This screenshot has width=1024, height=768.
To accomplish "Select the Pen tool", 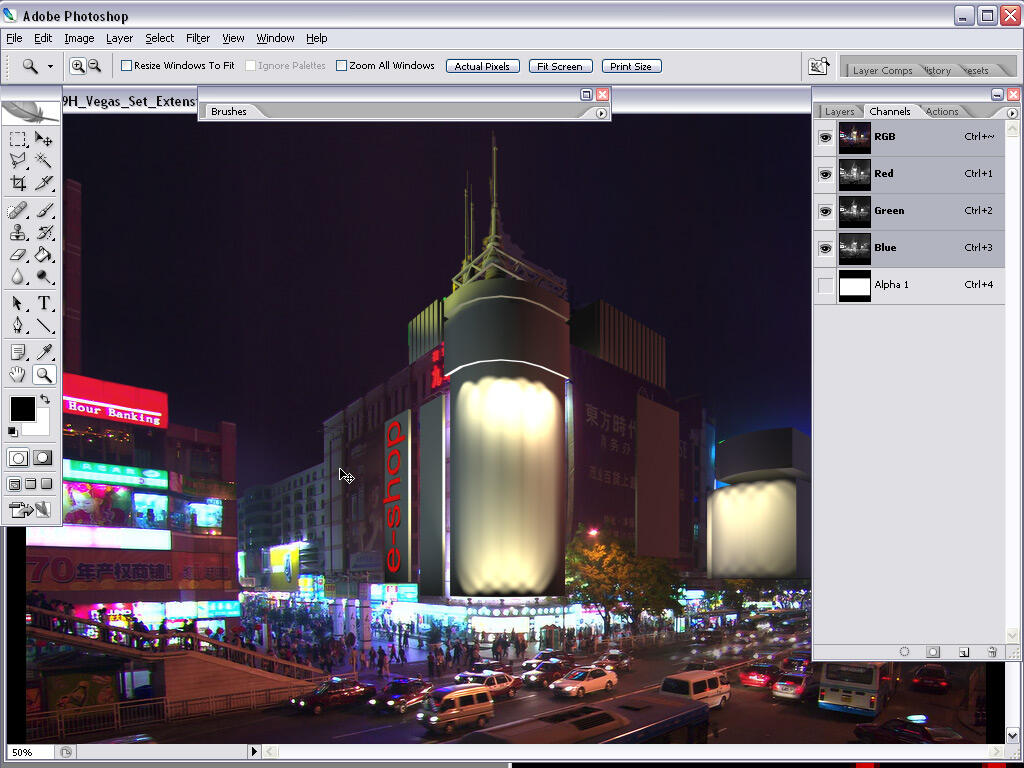I will 18,325.
